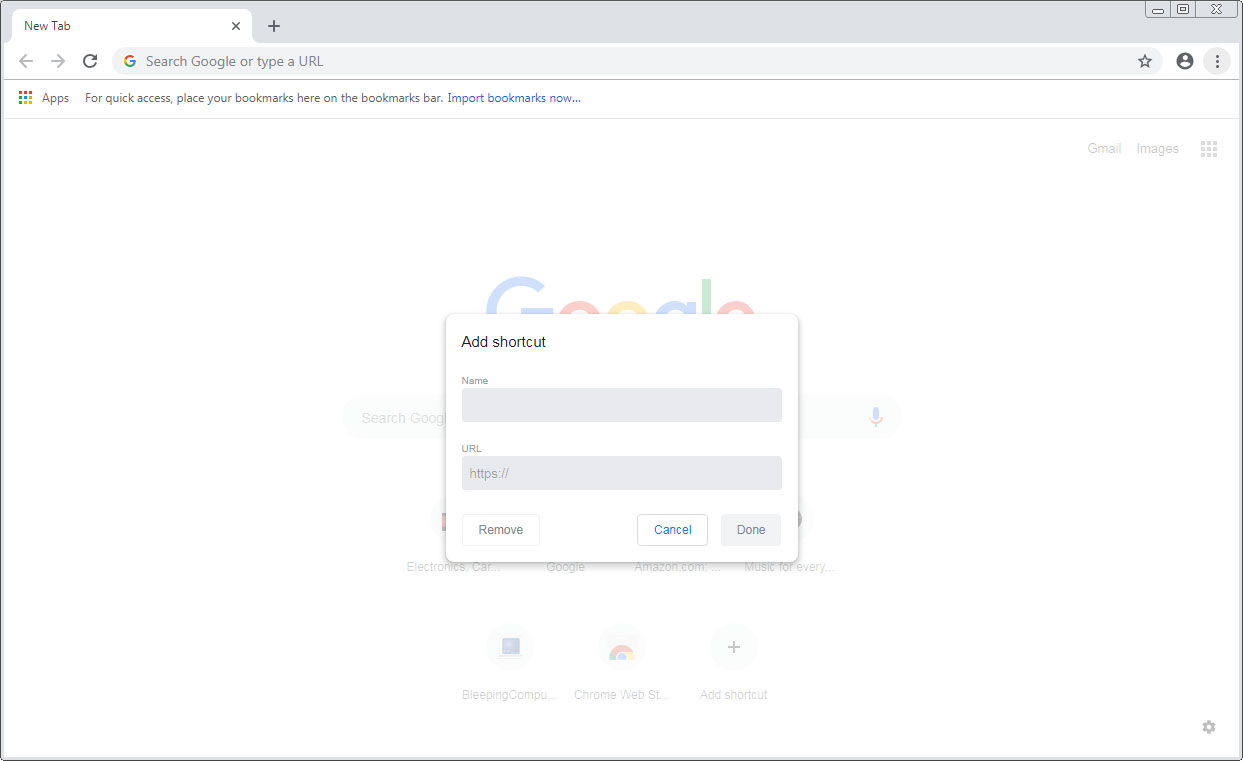
Task: Open Chrome's three-dot menu
Action: coord(1217,61)
